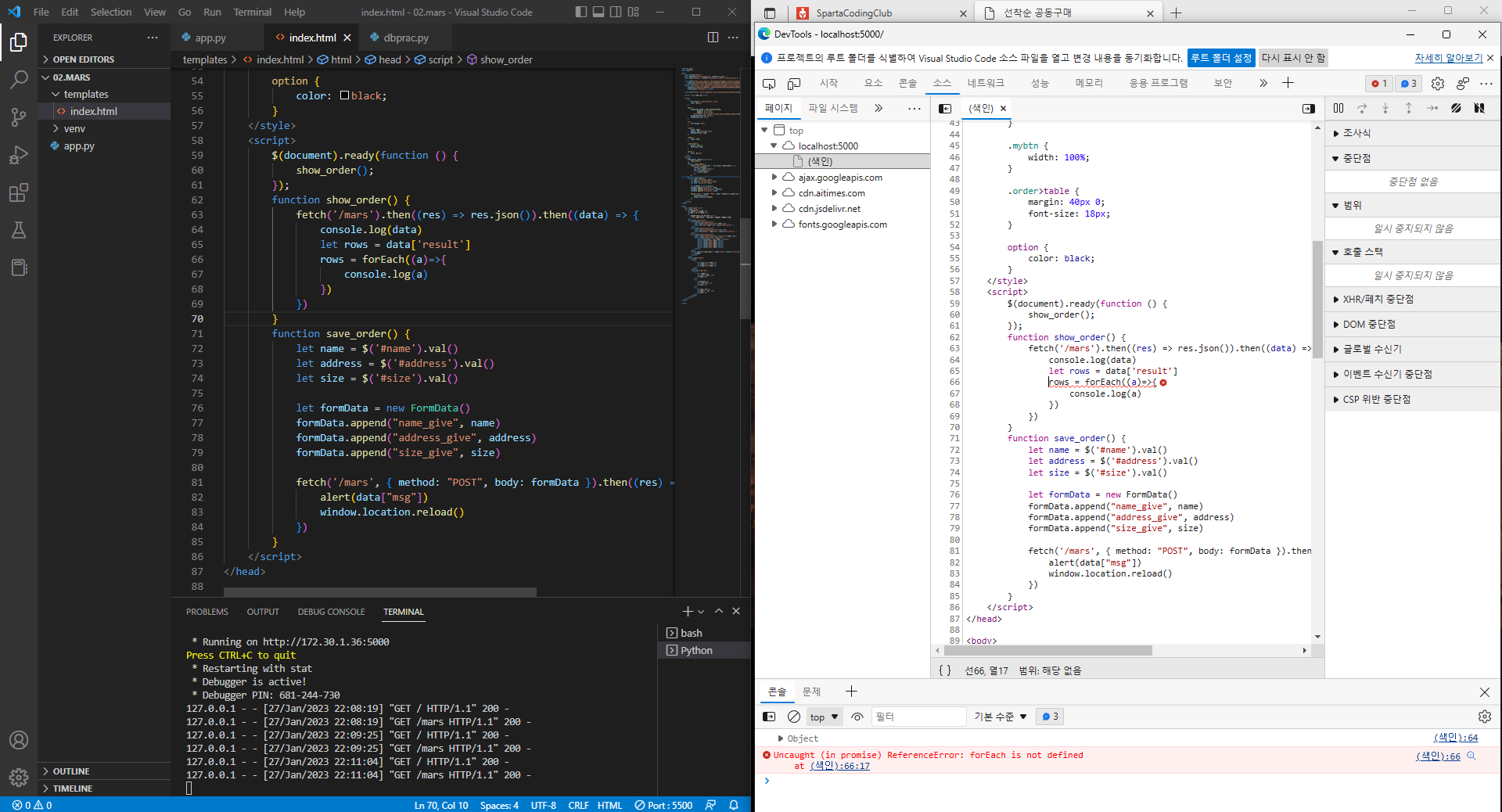Open DevTools settings gear
This screenshot has width=1502, height=812.
[x=1438, y=84]
